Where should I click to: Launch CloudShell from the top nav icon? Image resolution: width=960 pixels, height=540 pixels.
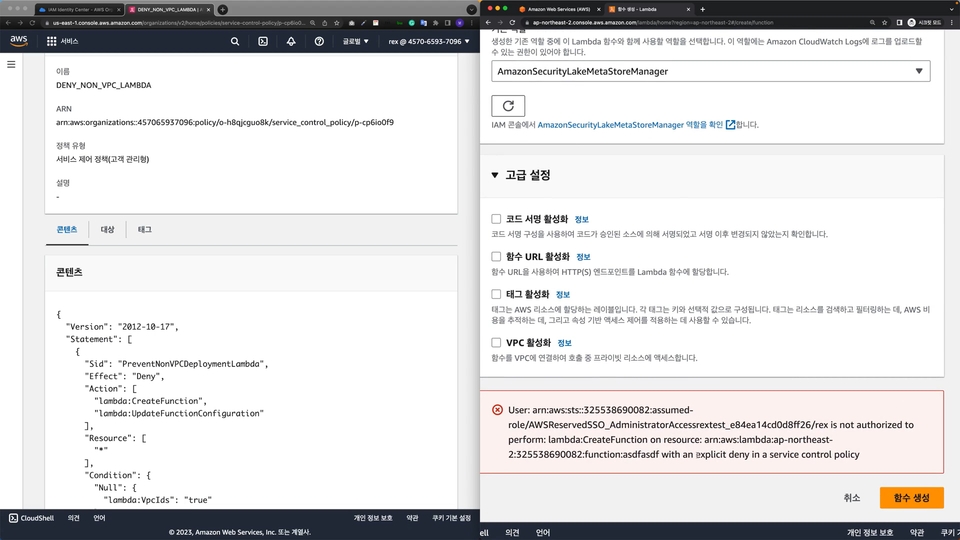263,41
